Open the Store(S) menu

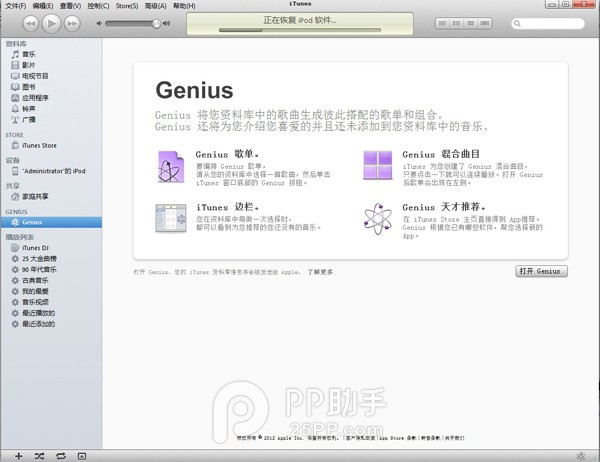(x=126, y=6)
